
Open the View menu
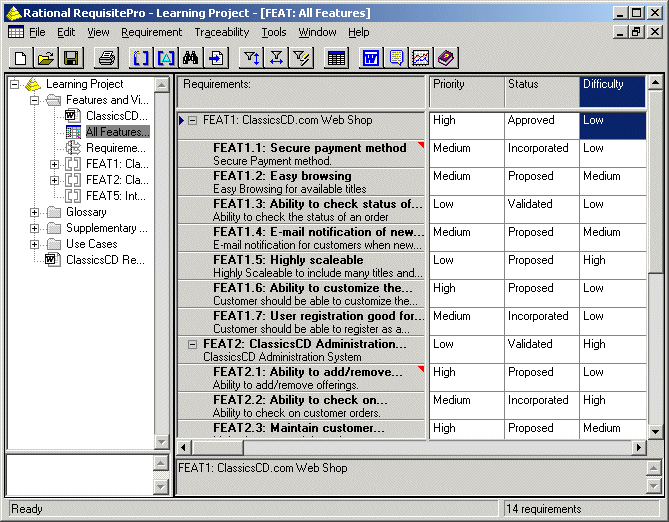(98, 32)
